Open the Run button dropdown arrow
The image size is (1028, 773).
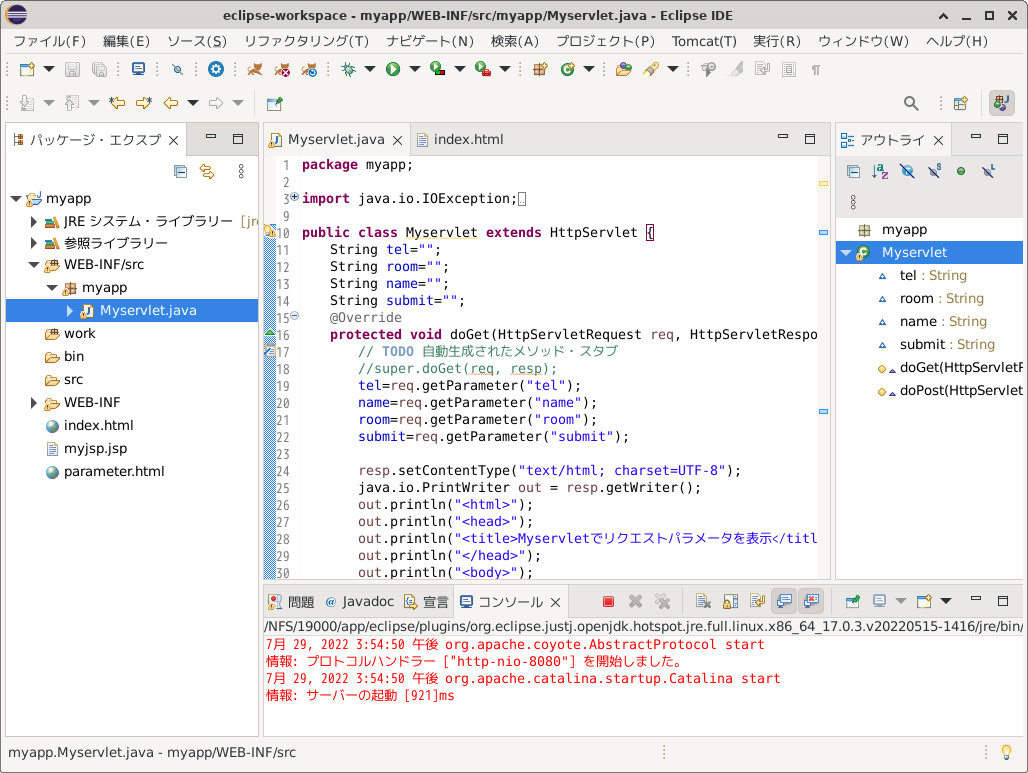414,69
